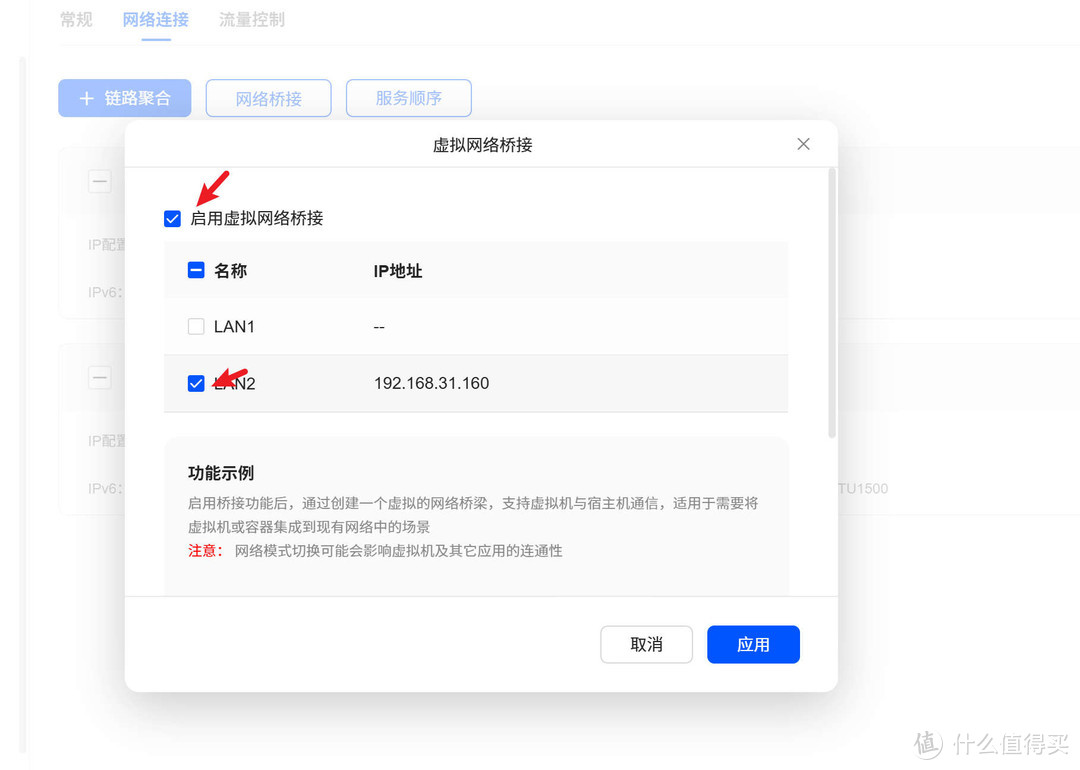Switch to the 流量控制 tab
The height and width of the screenshot is (770, 1080).
[x=251, y=19]
